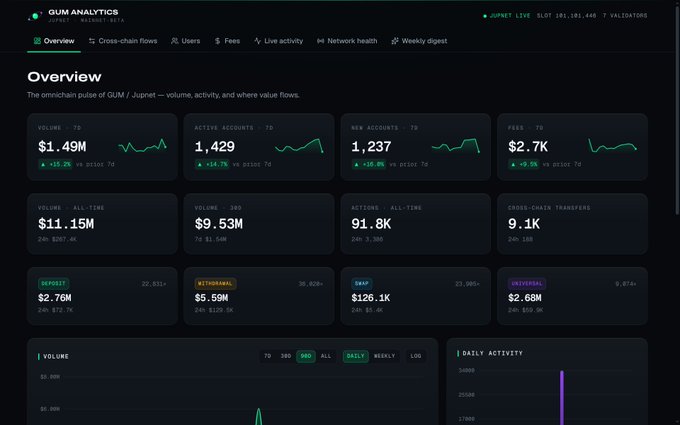The height and width of the screenshot is (425, 680).
Task: Click the $2.68M universal amount
Action: pos(525,298)
